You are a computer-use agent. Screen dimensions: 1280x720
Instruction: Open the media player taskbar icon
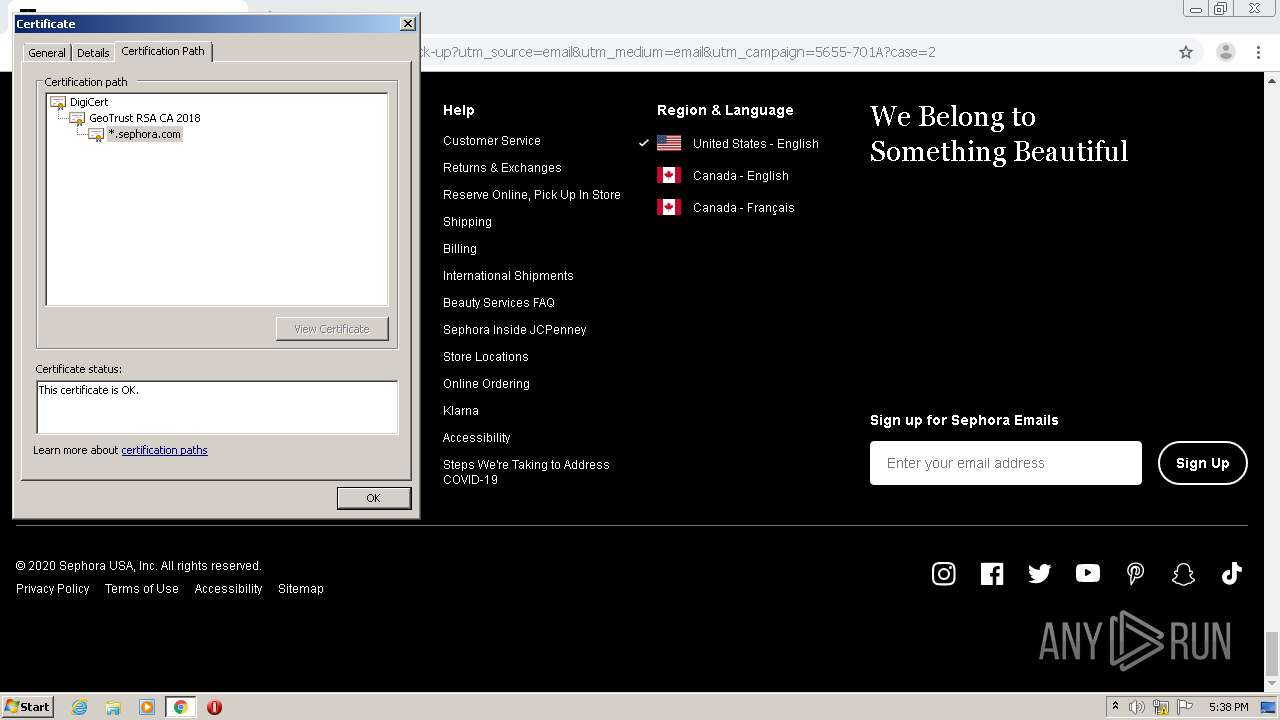click(147, 707)
